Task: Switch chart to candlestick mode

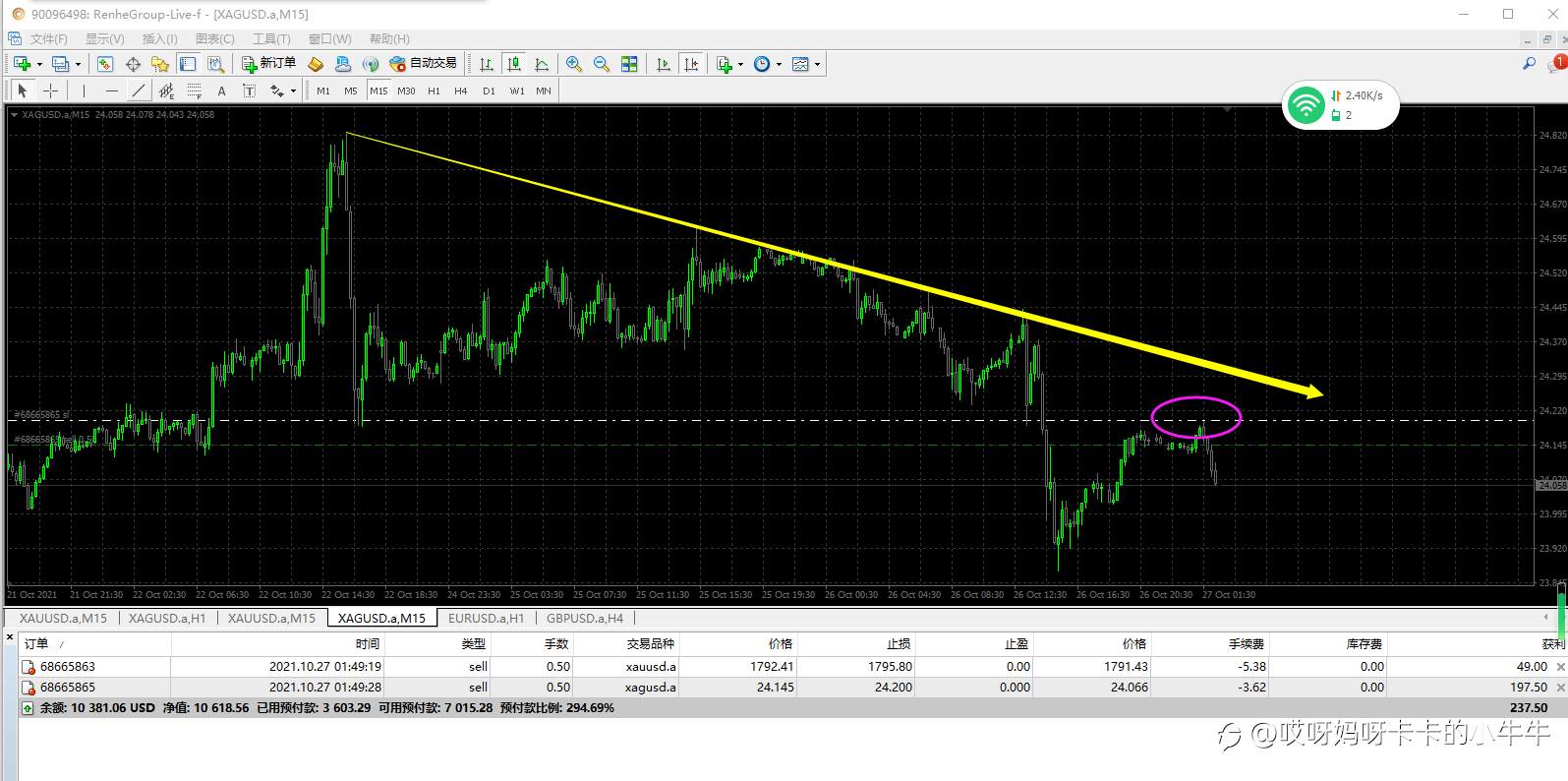Action: (513, 64)
